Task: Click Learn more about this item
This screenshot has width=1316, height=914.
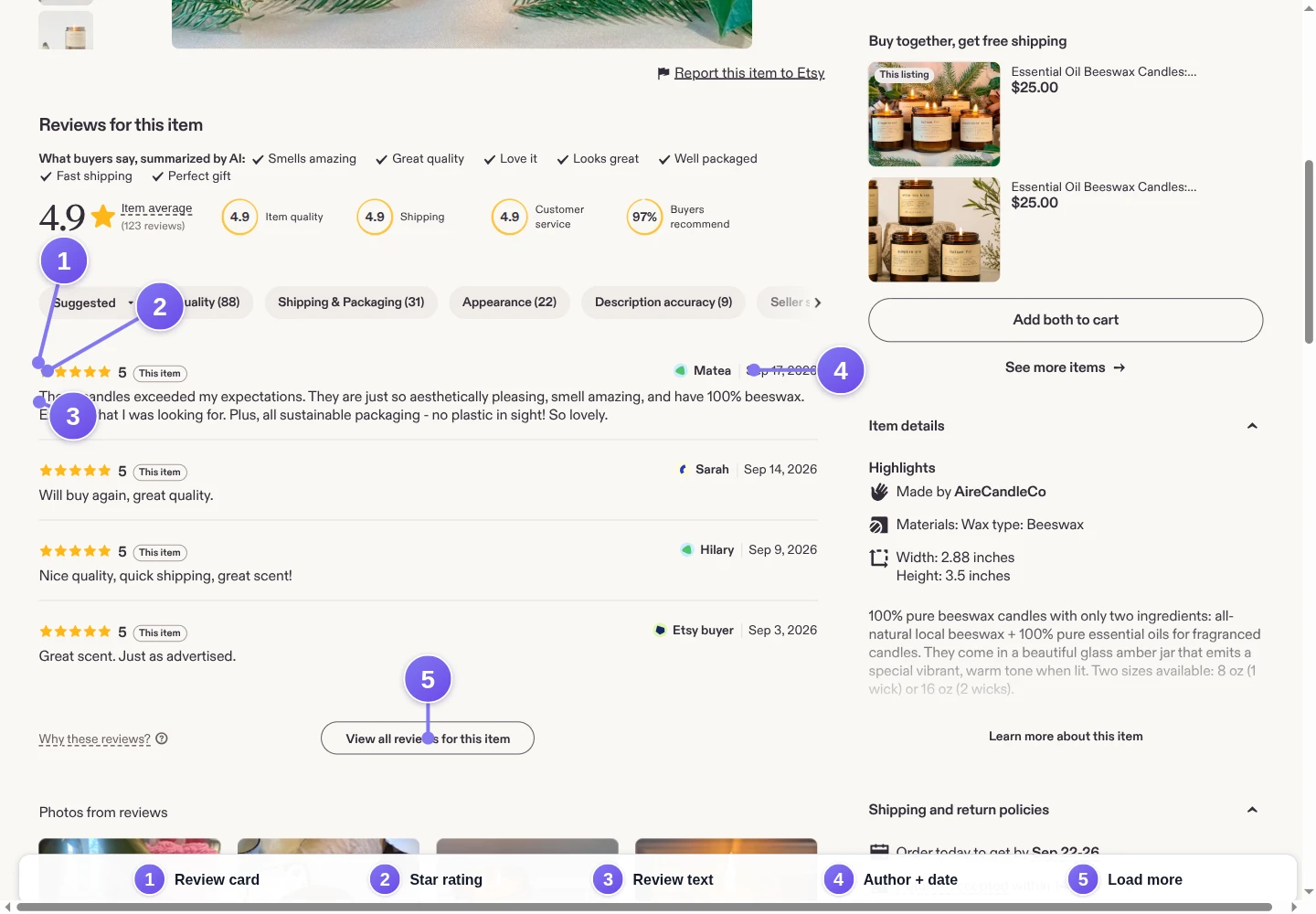Action: point(1066,736)
